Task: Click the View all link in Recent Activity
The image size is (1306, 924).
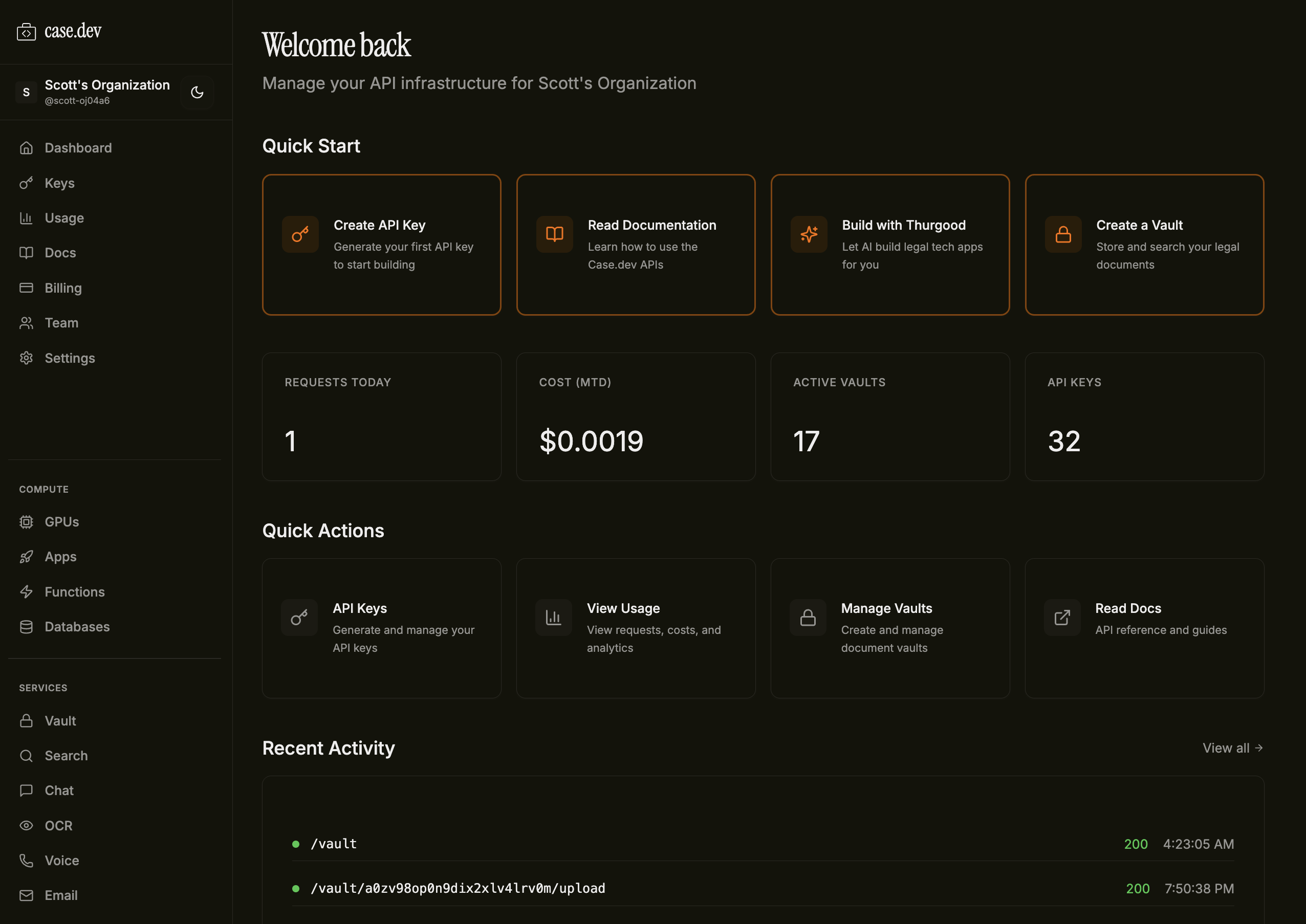Action: point(1233,747)
